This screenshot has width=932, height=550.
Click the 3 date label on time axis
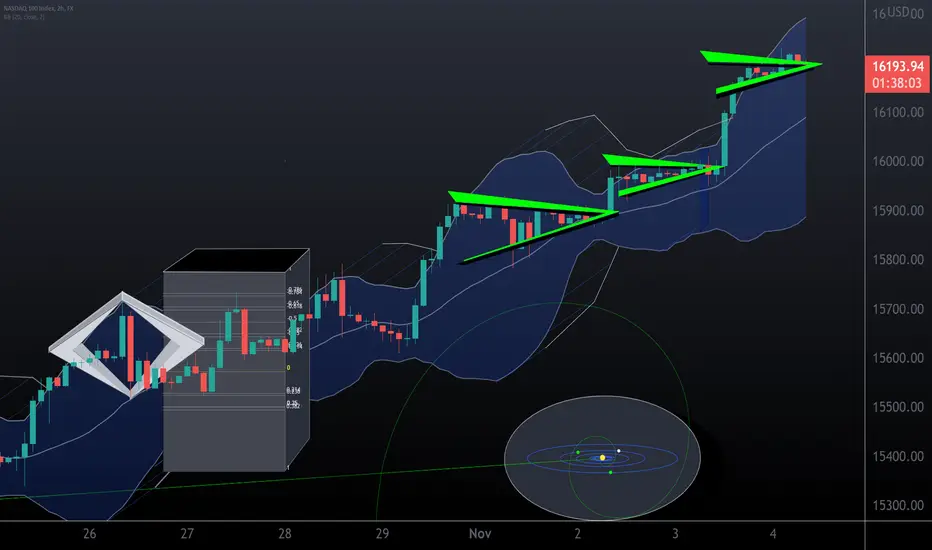click(675, 533)
